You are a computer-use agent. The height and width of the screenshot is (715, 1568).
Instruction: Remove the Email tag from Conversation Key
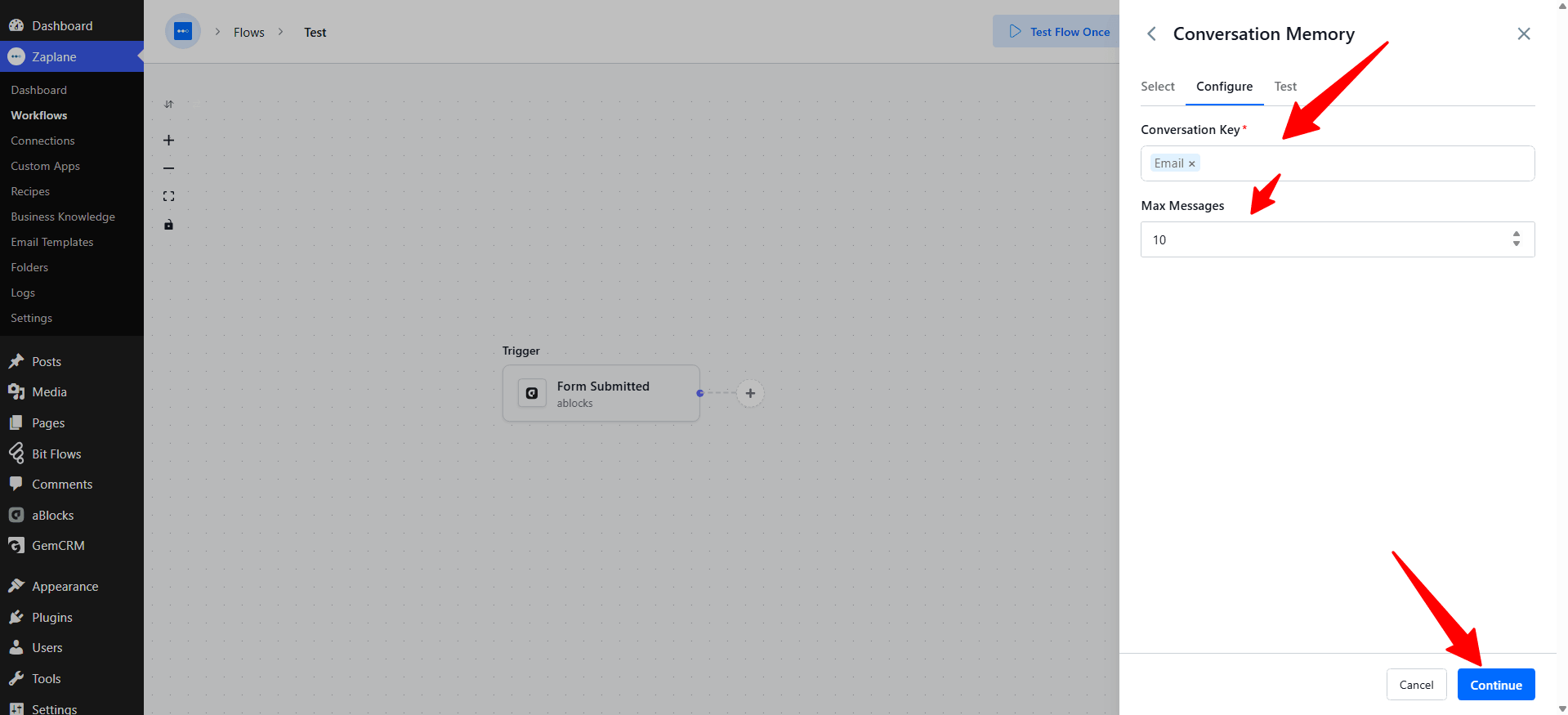click(x=1191, y=163)
